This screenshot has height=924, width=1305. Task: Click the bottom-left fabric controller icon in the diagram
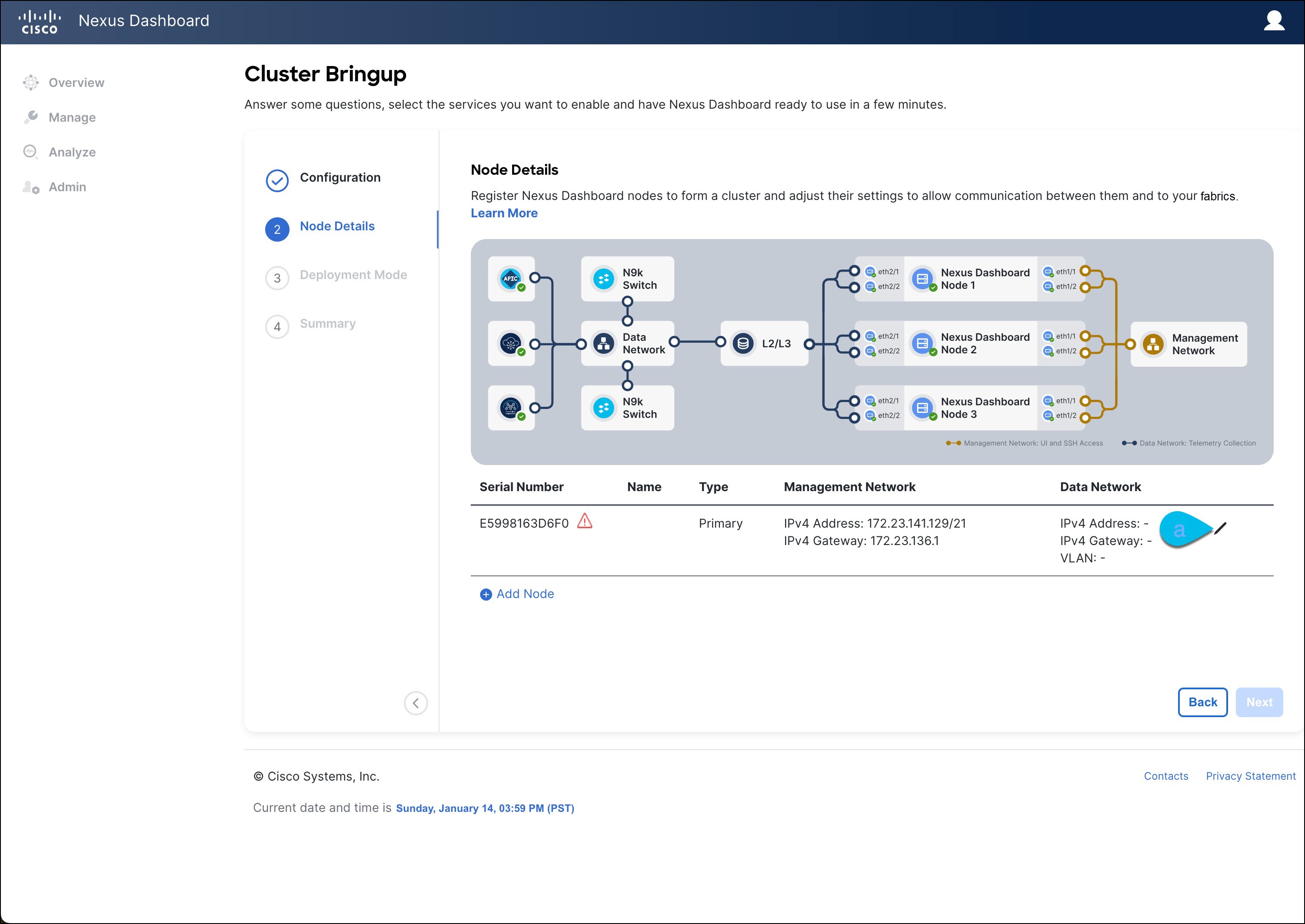[511, 407]
